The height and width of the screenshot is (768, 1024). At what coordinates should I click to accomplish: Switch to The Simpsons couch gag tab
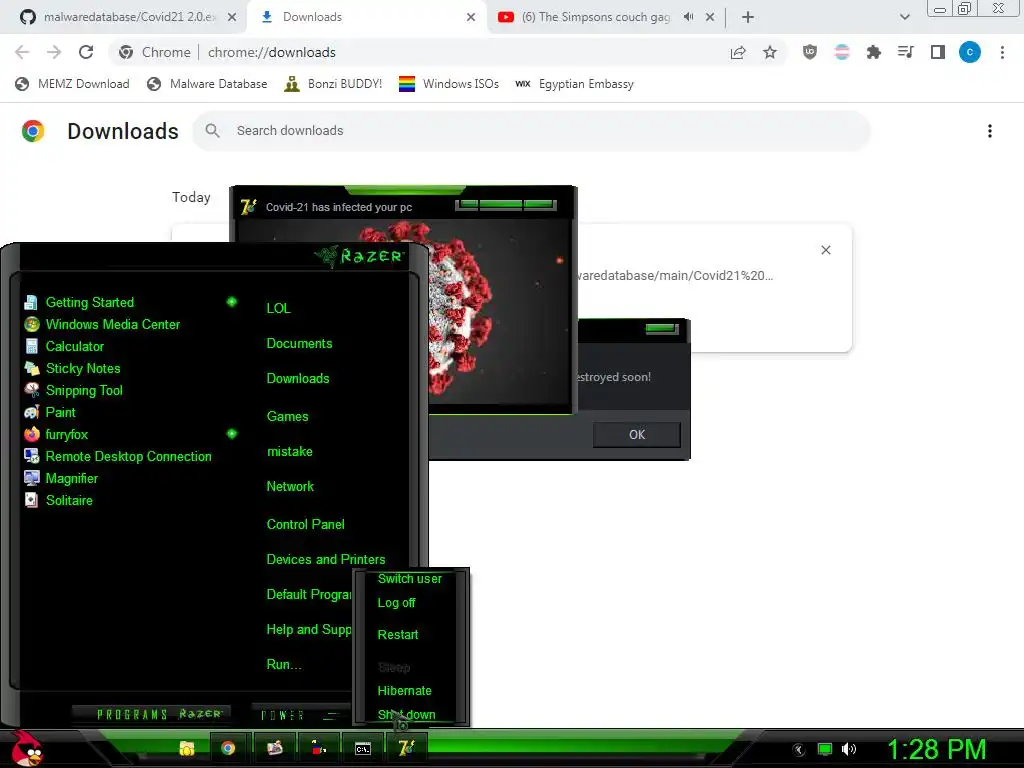coord(595,17)
